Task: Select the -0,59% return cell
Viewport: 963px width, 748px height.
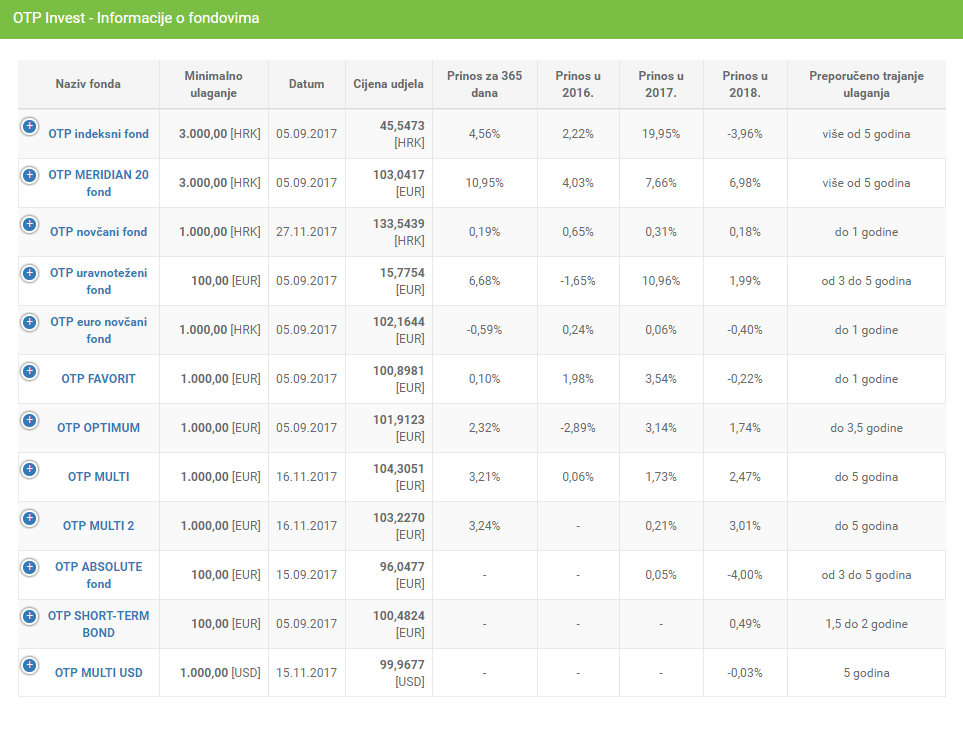Action: [485, 330]
